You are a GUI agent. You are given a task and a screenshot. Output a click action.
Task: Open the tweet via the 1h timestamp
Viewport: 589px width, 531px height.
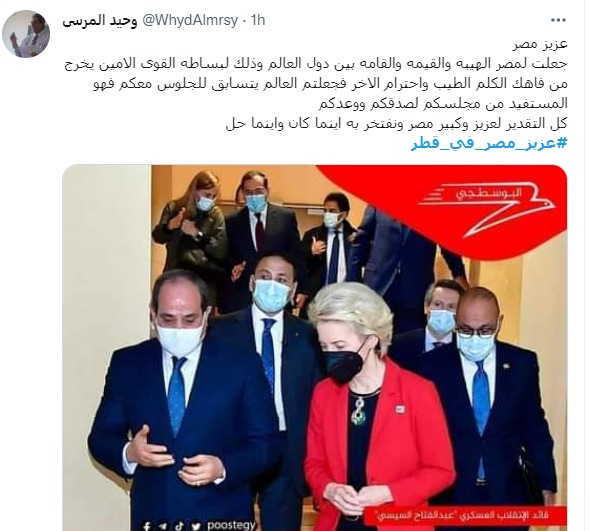tap(258, 20)
